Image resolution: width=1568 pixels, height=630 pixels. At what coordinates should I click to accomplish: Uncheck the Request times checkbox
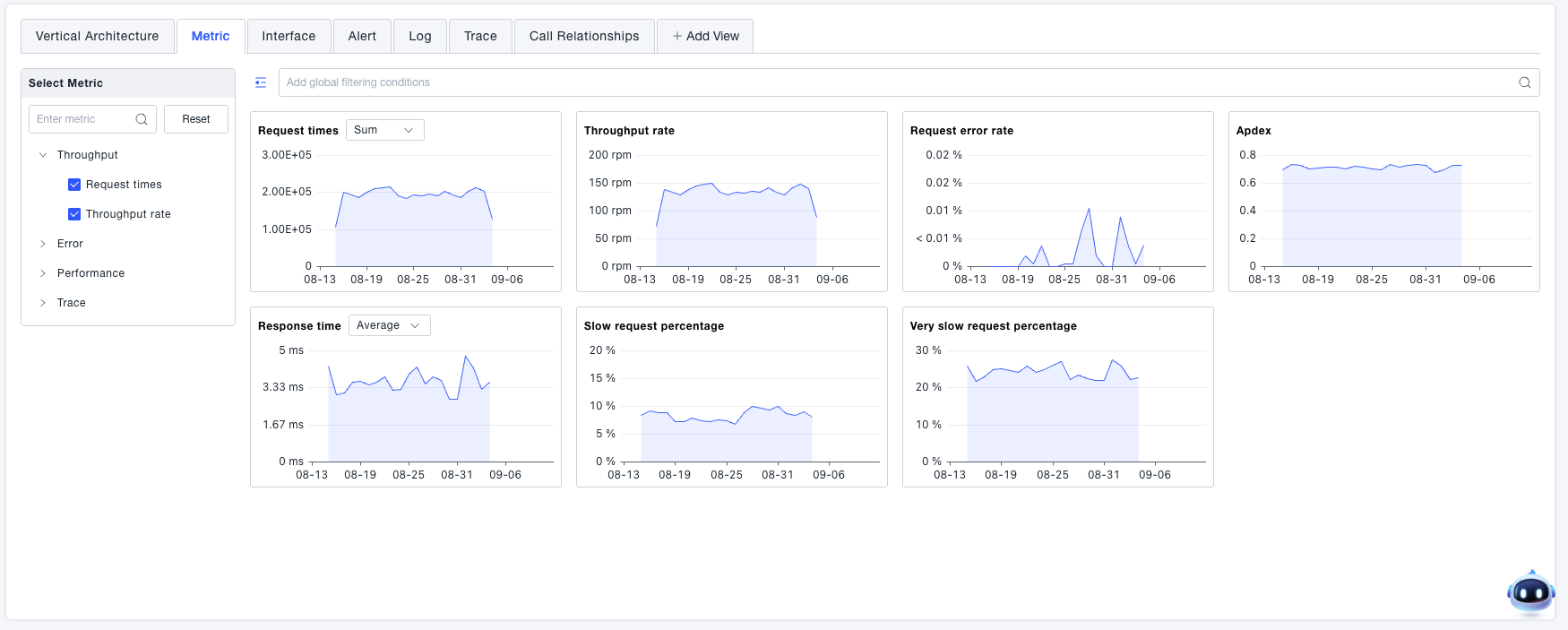pos(74,185)
